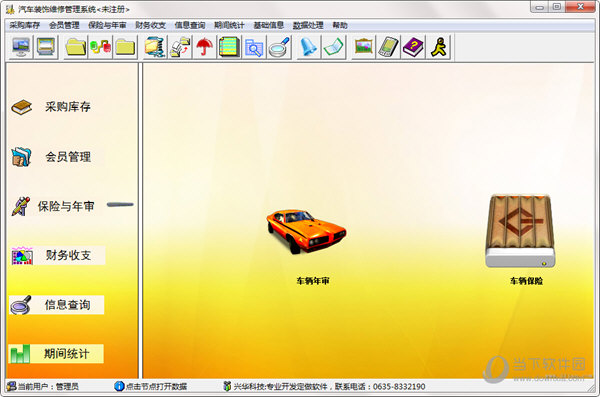Viewport: 600px width, 397px height.
Task: Click the window screen toolbar icon
Action: (x=46, y=47)
